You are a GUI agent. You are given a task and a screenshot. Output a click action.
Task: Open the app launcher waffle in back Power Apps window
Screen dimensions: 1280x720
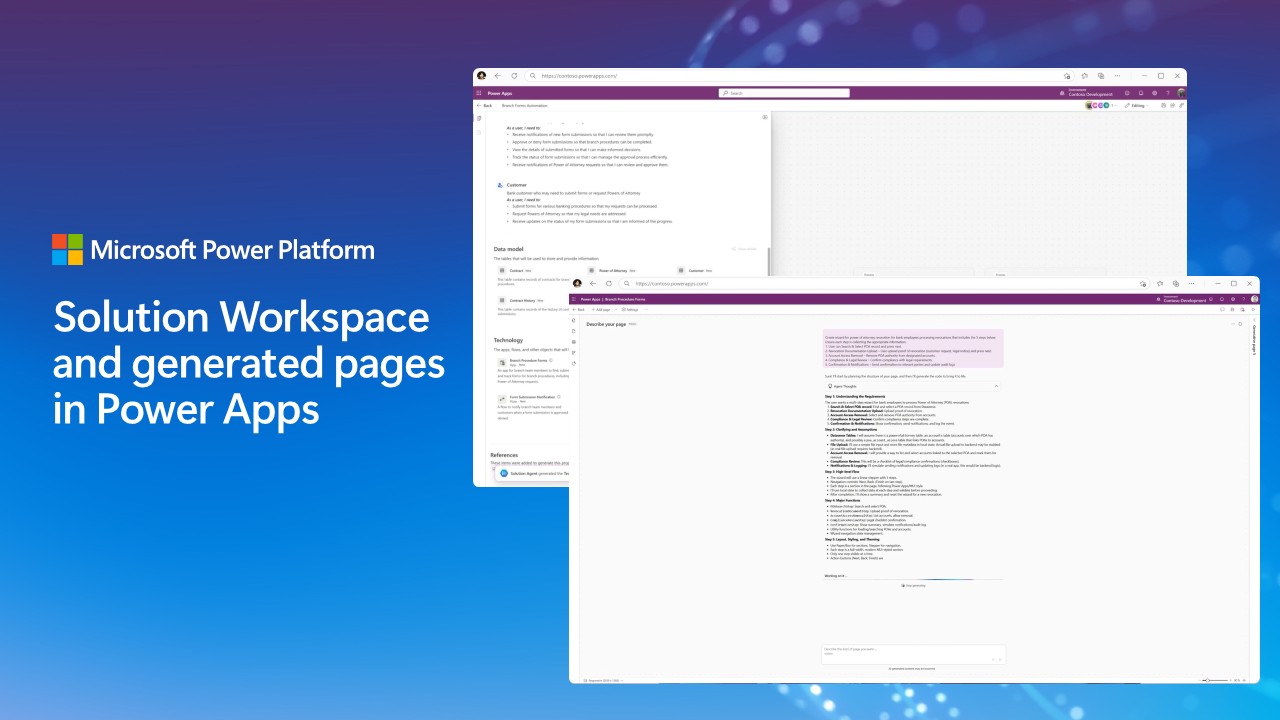479,93
